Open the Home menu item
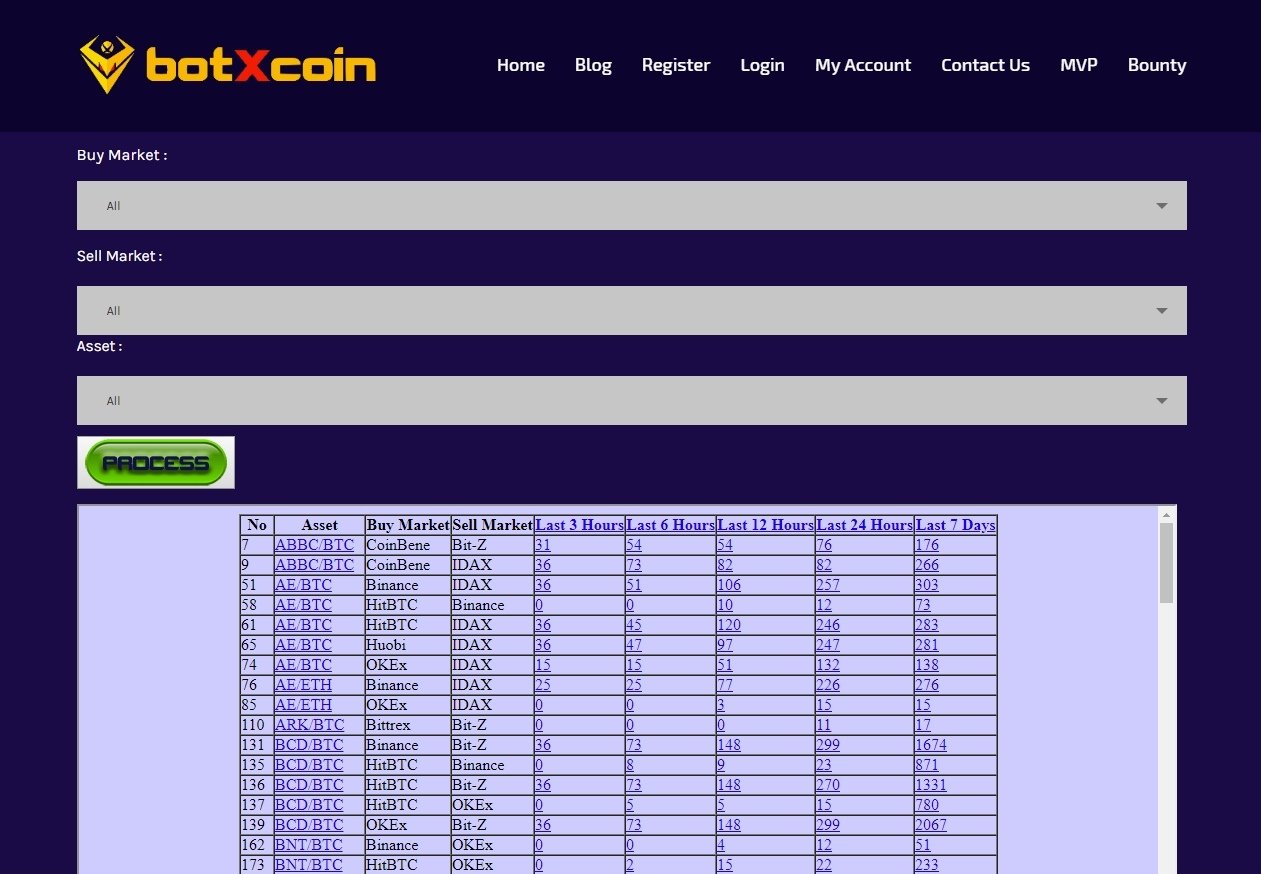The width and height of the screenshot is (1261, 874). pyautogui.click(x=521, y=65)
